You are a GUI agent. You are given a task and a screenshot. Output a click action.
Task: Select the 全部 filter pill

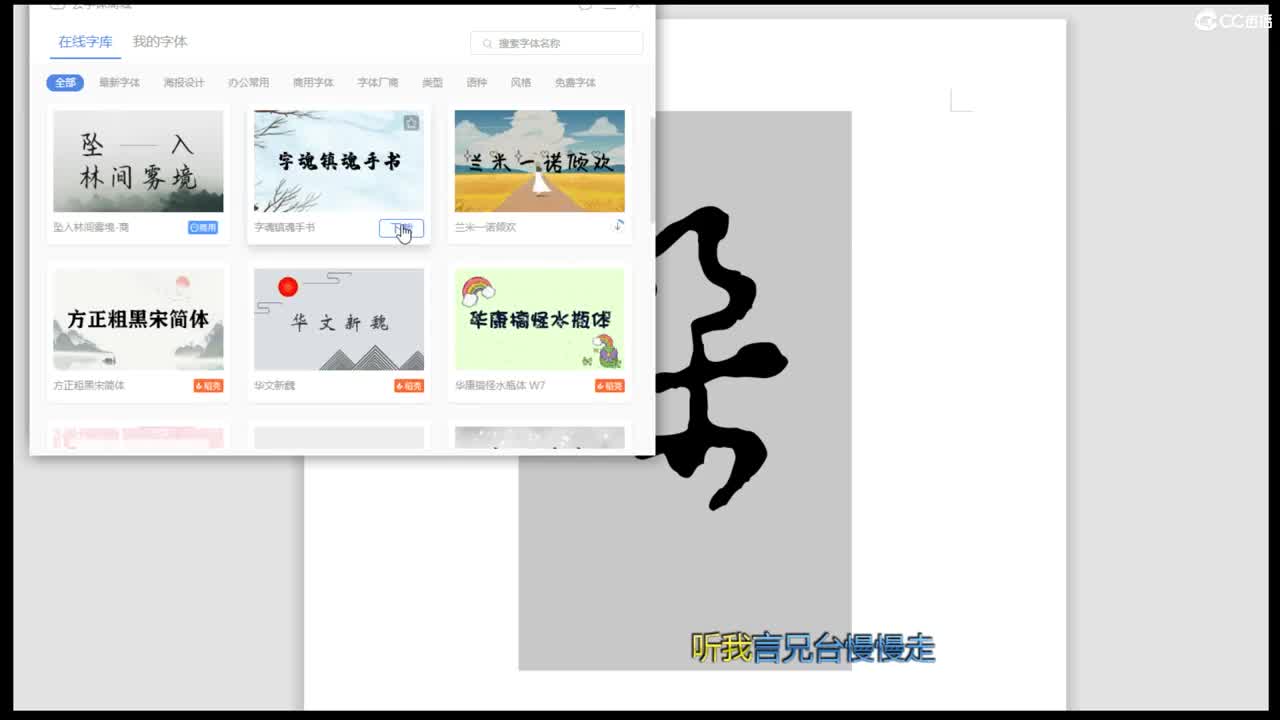(64, 83)
